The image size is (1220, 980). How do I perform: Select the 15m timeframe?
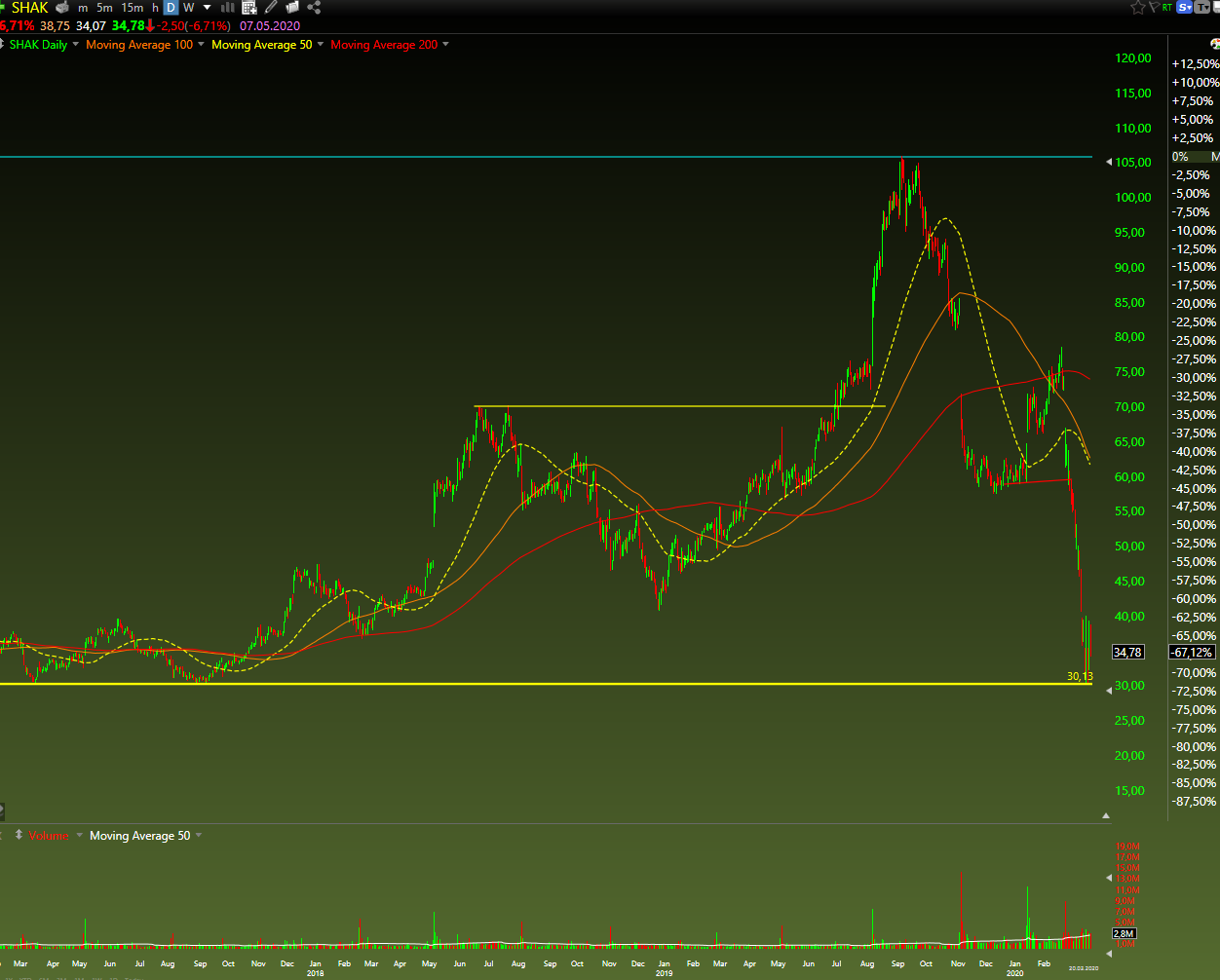point(132,8)
